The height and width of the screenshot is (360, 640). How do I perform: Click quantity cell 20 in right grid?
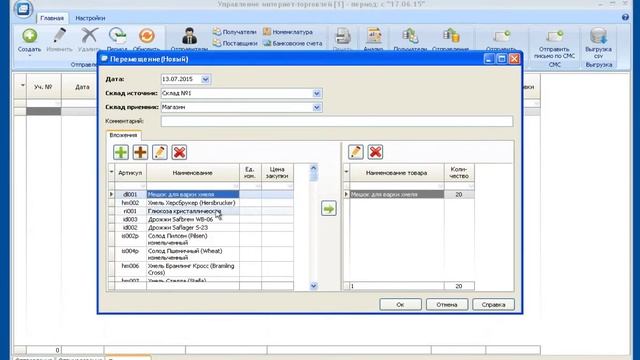coord(459,195)
